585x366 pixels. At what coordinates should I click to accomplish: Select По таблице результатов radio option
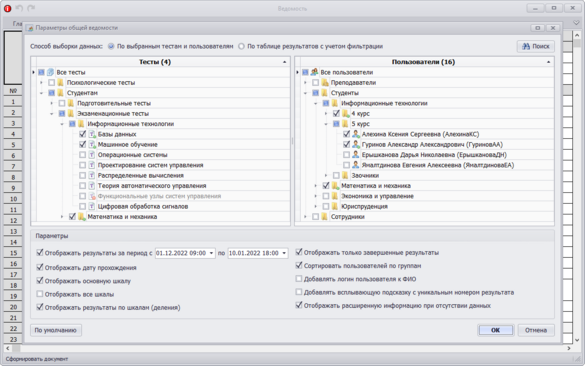click(241, 46)
